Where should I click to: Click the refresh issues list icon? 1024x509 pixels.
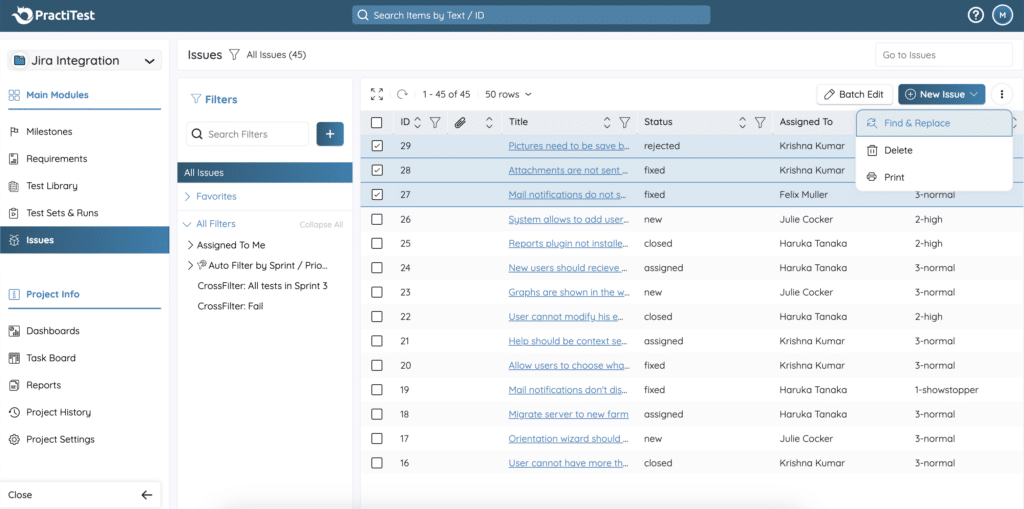[403, 94]
